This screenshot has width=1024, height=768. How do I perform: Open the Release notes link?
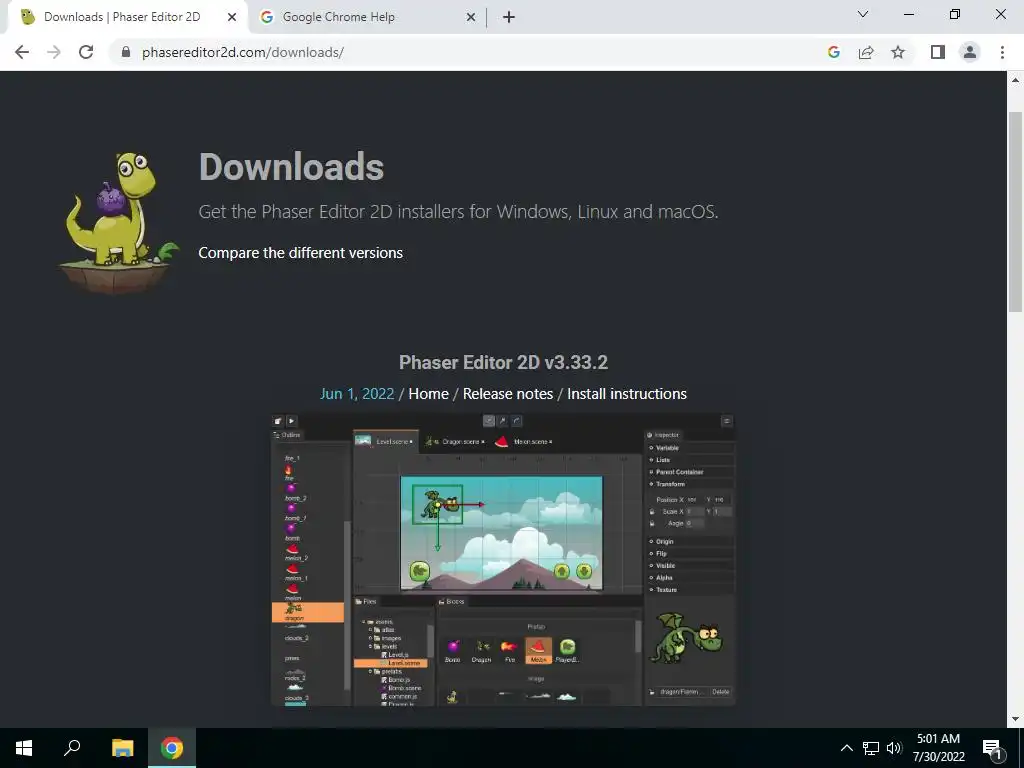point(508,394)
